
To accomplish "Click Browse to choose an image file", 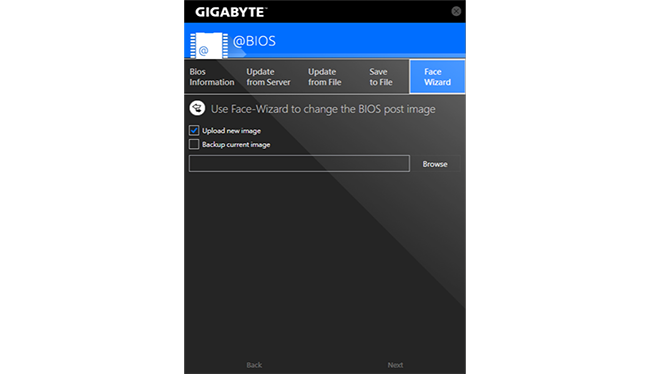I will click(435, 164).
